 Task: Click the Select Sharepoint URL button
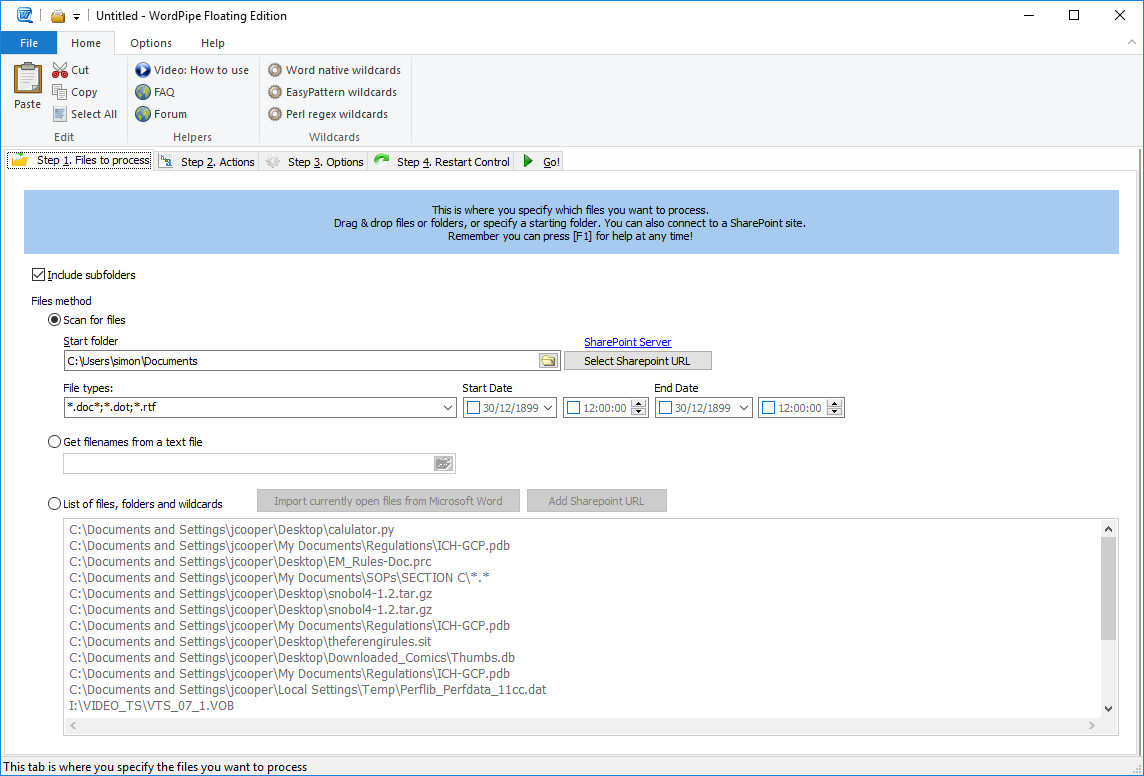[x=637, y=361]
